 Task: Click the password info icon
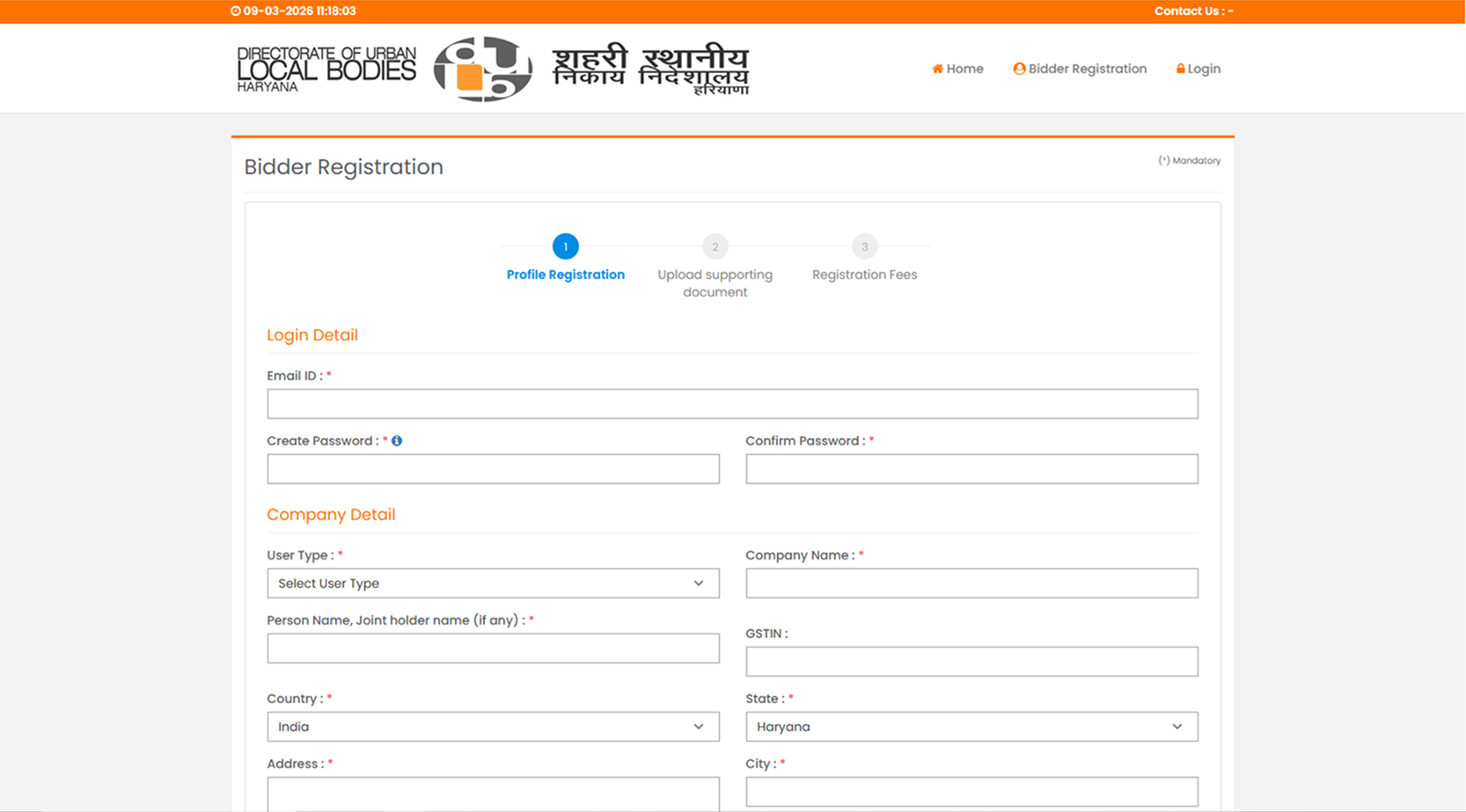(397, 441)
